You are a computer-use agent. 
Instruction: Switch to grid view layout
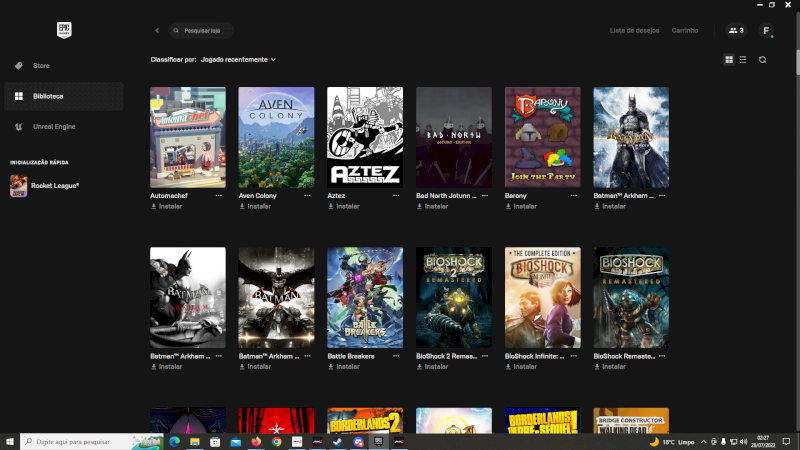tap(729, 60)
